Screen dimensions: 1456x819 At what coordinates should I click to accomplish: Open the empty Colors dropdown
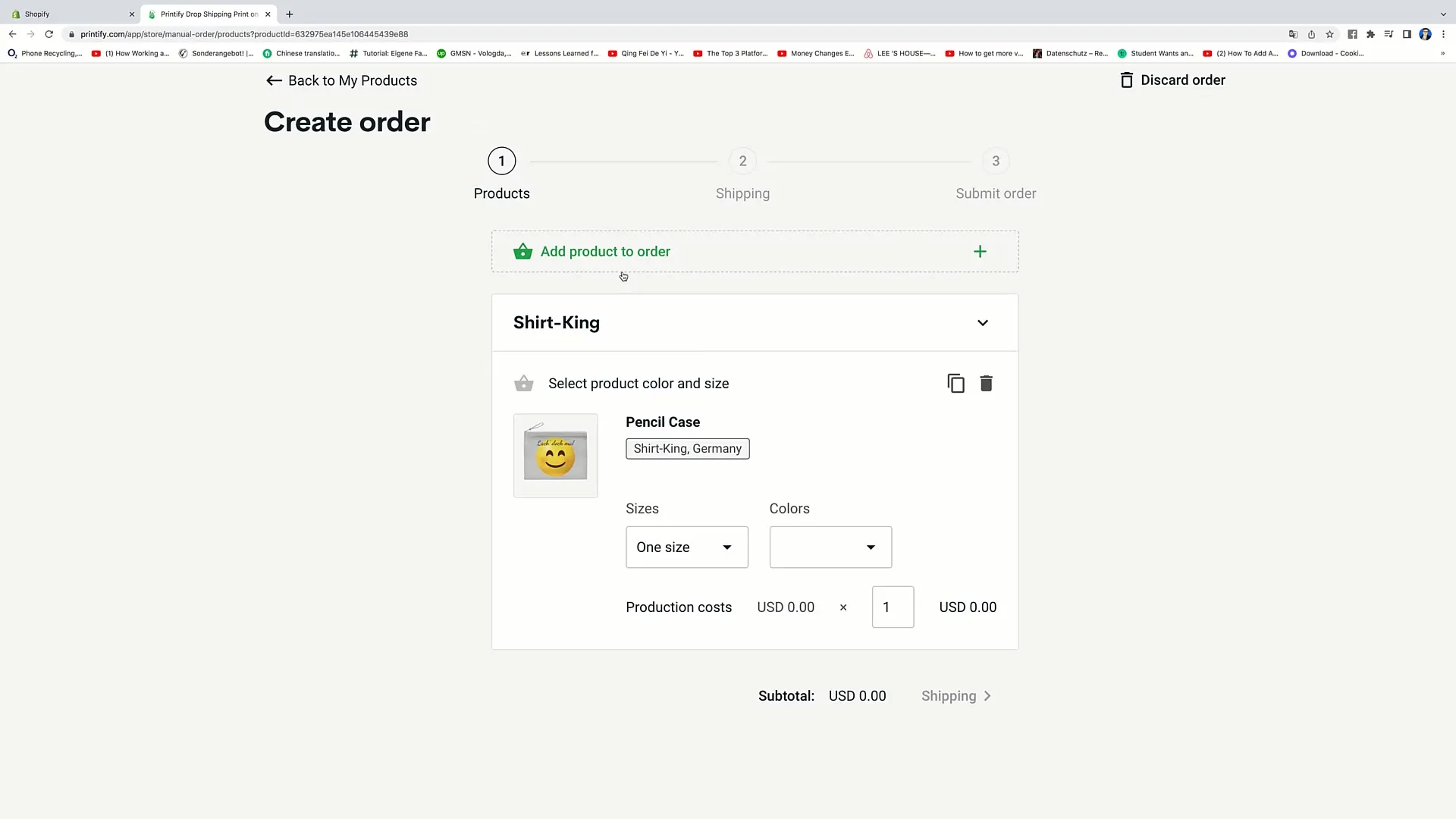pos(830,547)
